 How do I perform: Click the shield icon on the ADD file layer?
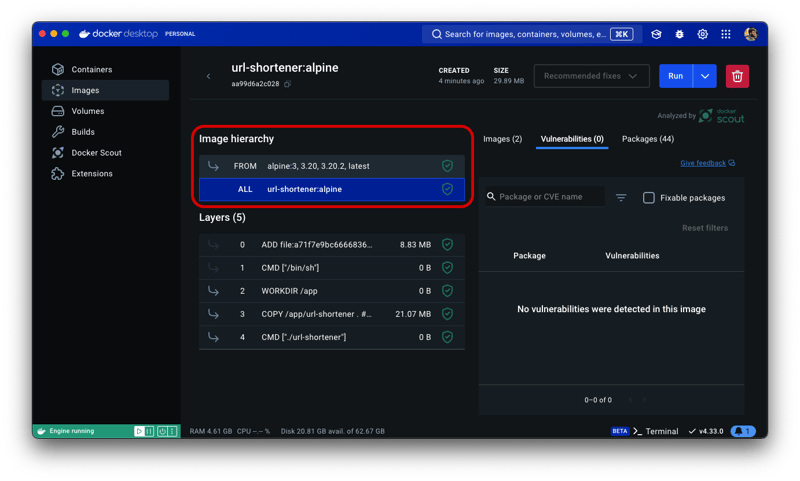pos(447,245)
